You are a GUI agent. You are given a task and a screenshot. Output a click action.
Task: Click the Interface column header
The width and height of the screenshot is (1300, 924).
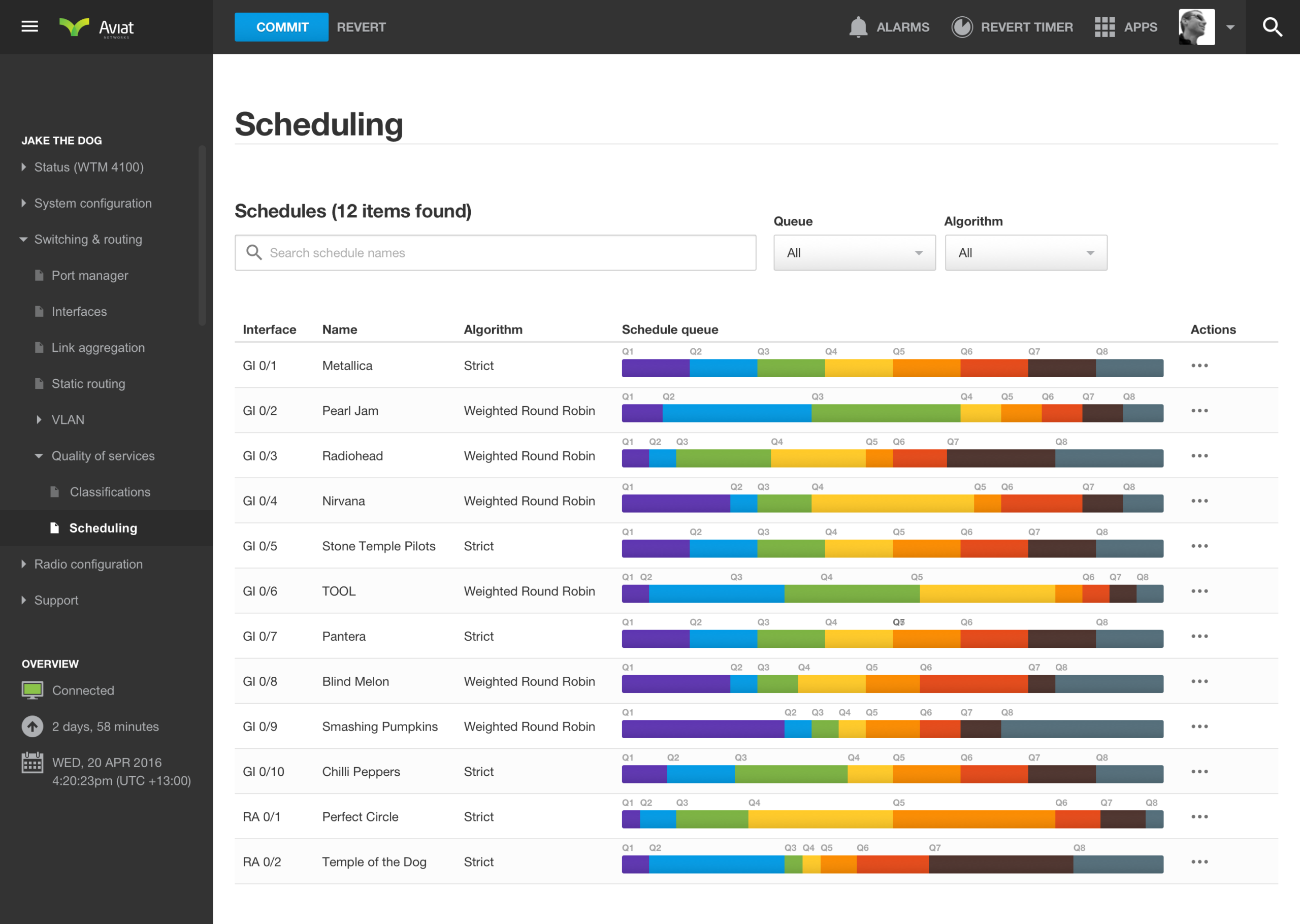[269, 329]
